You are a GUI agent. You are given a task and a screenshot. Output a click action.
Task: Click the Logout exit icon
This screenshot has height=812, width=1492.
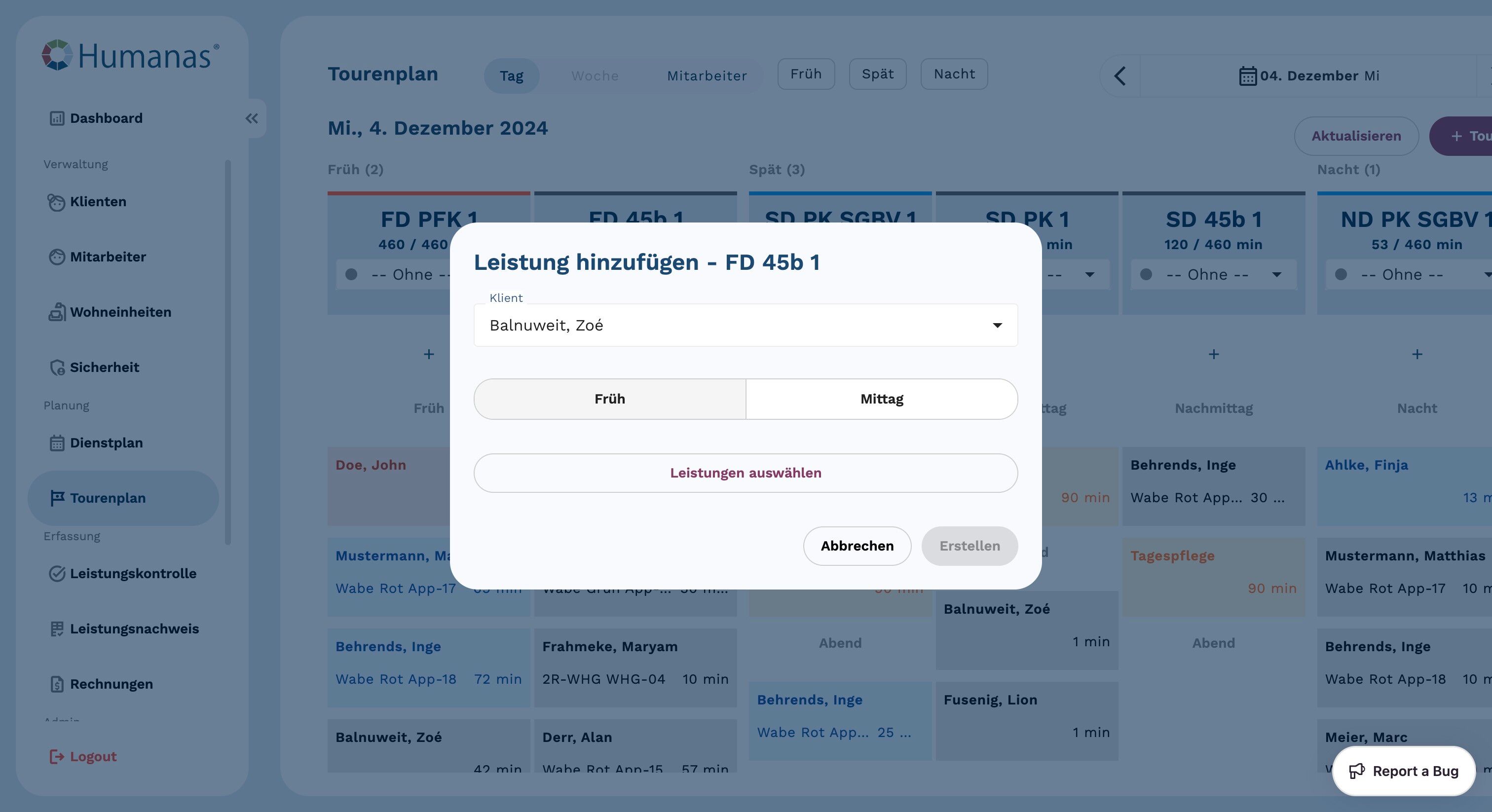click(x=57, y=756)
